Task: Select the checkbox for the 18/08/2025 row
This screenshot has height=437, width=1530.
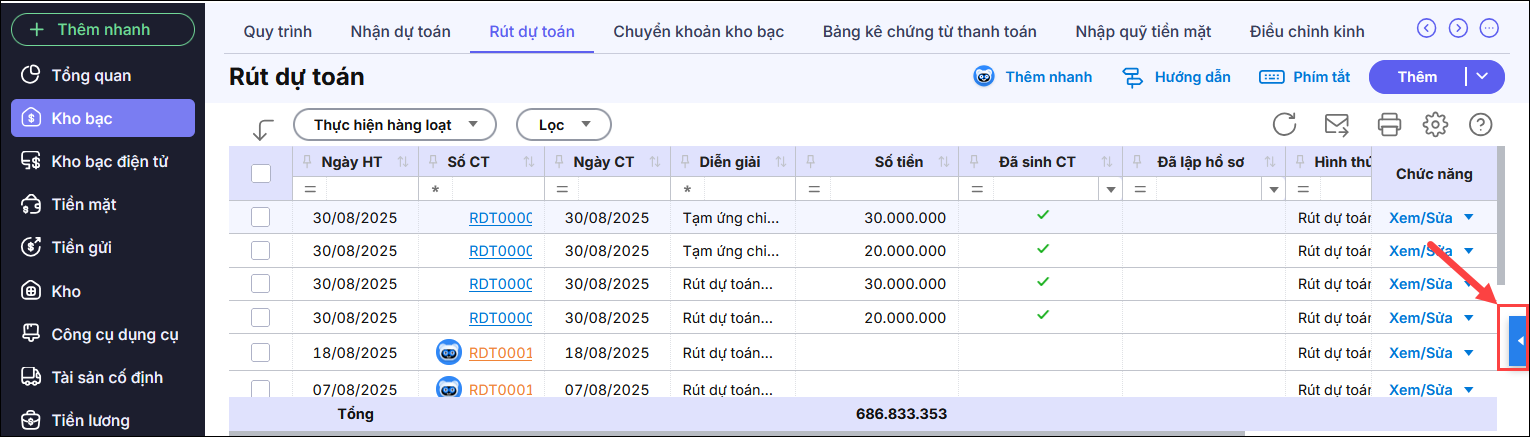Action: 261,352
